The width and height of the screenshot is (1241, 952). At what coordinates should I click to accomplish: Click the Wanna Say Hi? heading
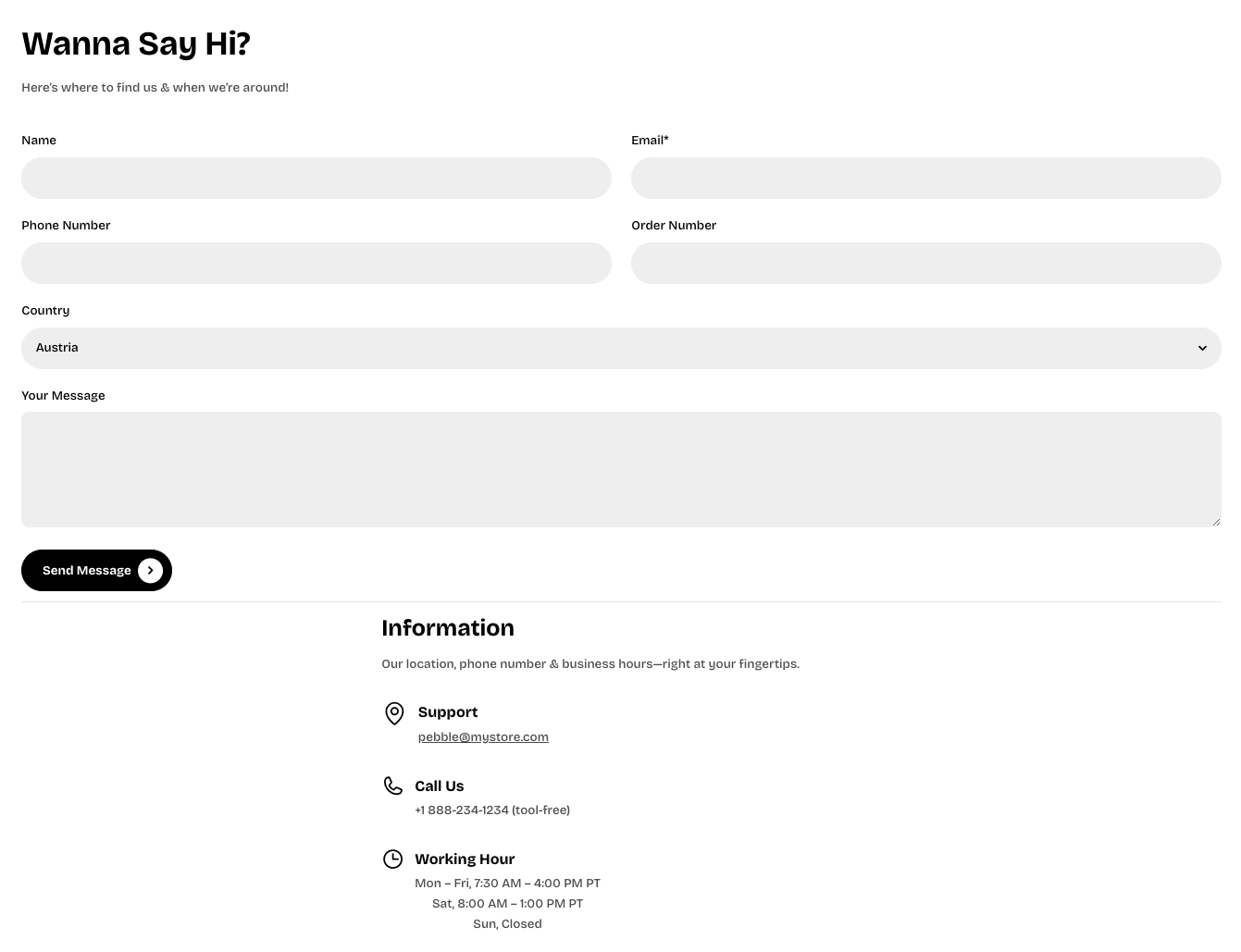[136, 43]
